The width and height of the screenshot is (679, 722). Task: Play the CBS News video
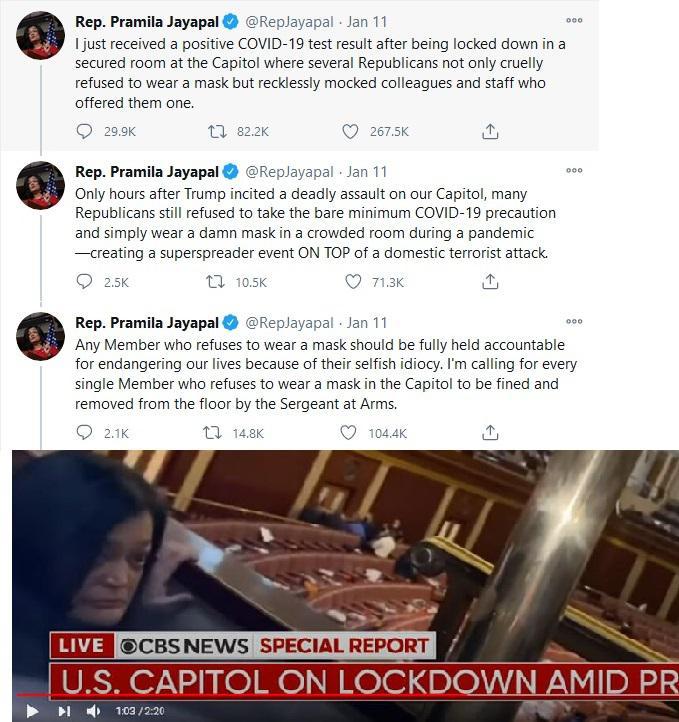tap(32, 711)
